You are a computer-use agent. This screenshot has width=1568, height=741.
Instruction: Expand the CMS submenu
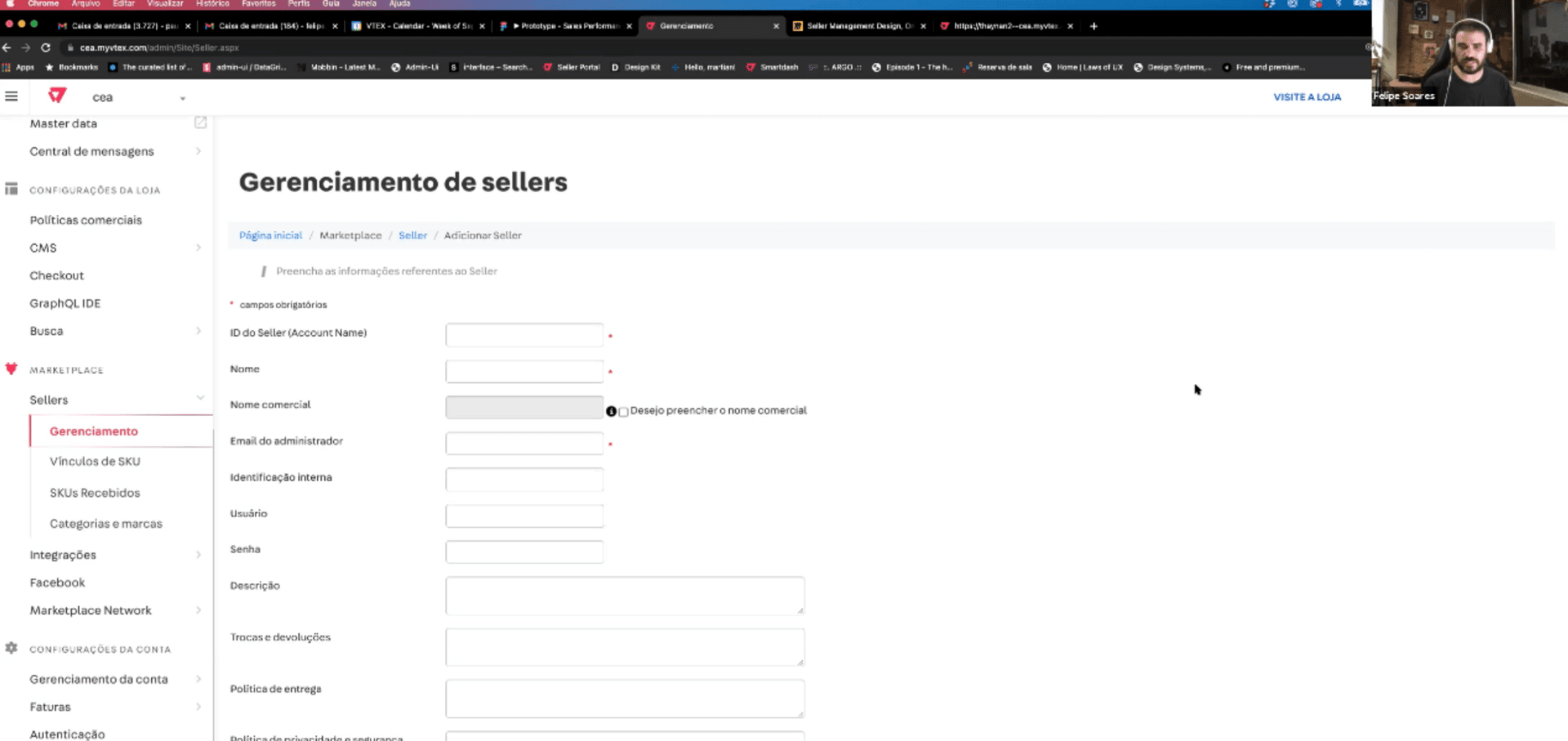pyautogui.click(x=198, y=248)
